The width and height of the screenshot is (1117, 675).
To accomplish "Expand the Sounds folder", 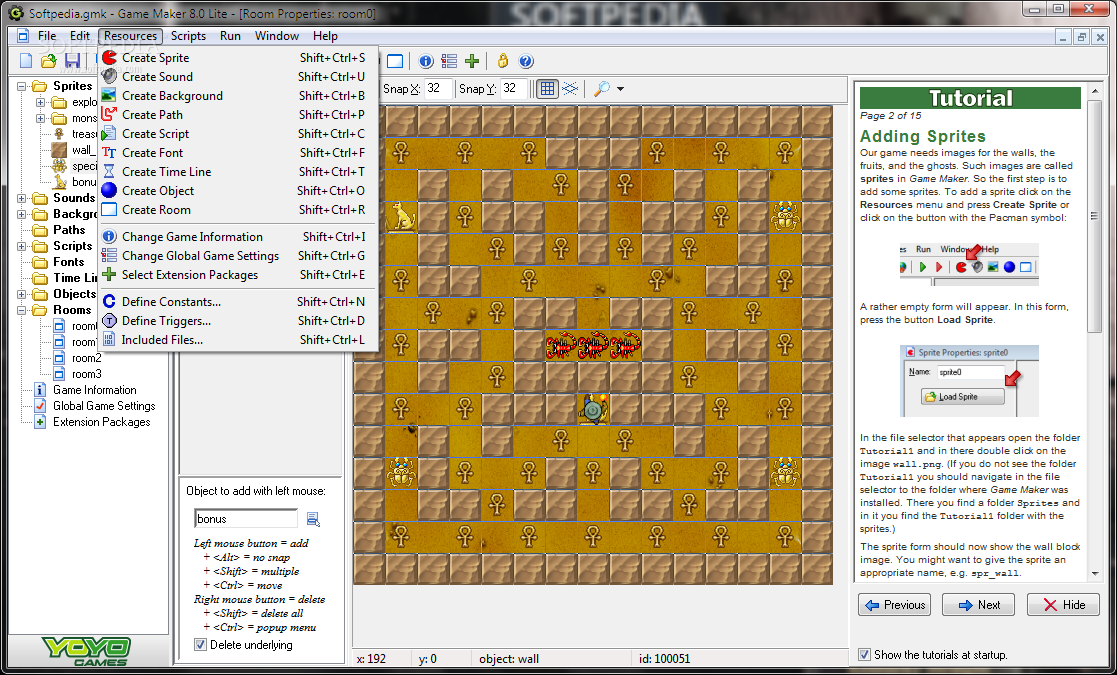I will [21, 199].
